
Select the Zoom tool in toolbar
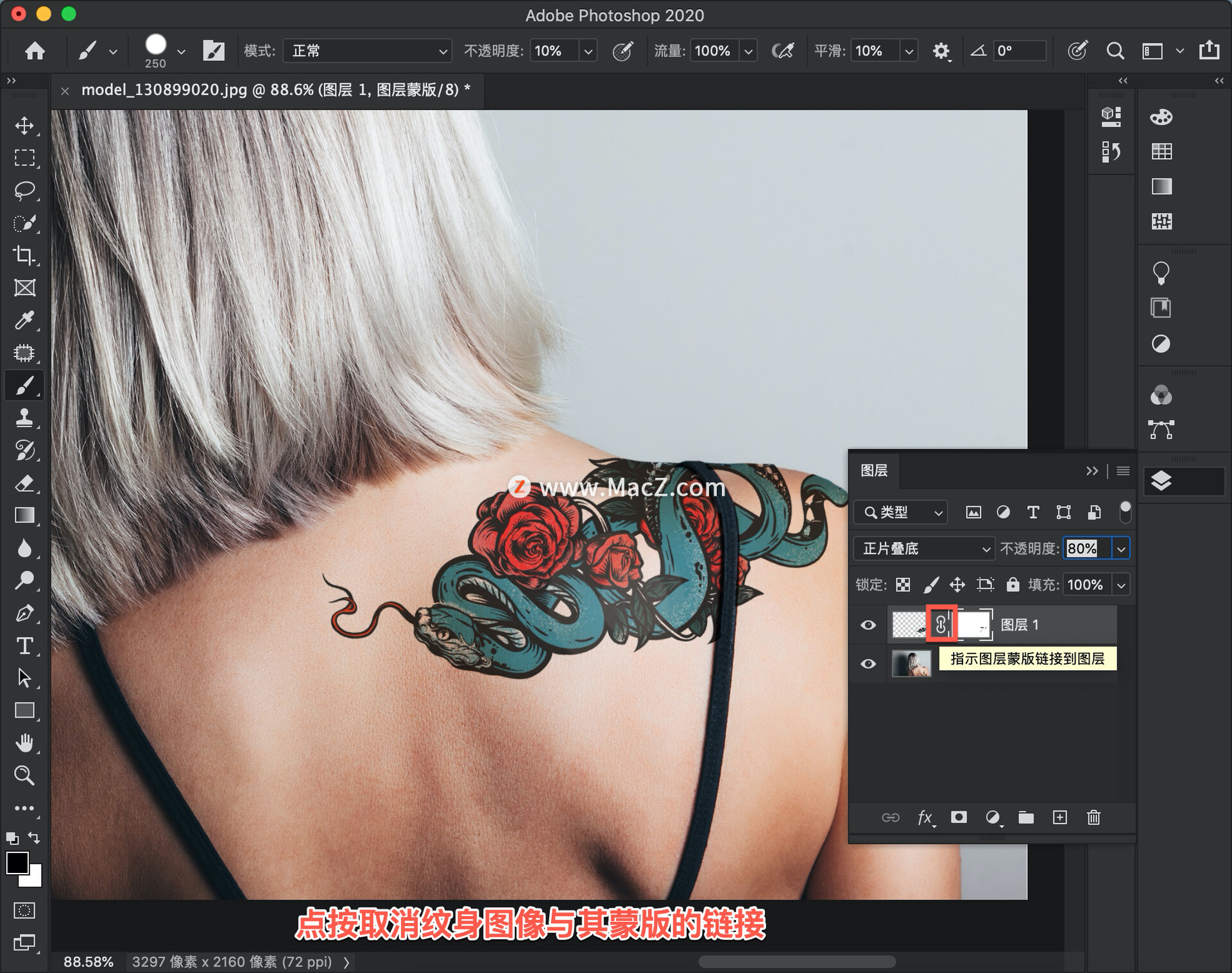[24, 775]
